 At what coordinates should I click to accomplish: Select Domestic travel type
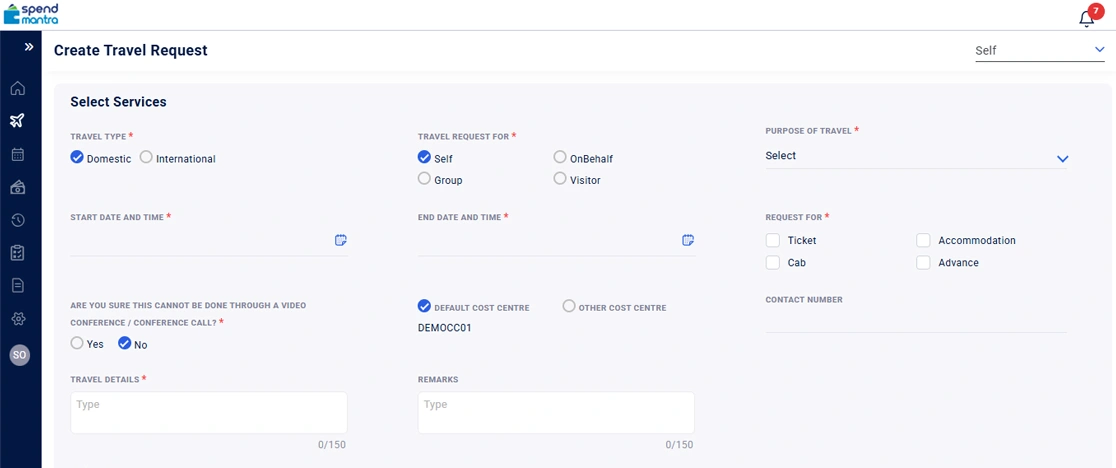[77, 158]
